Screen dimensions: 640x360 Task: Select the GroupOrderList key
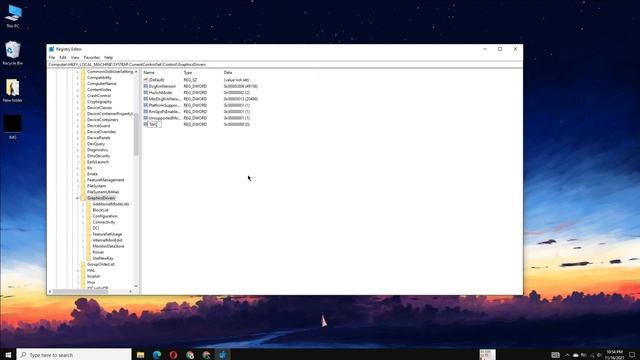[x=100, y=264]
